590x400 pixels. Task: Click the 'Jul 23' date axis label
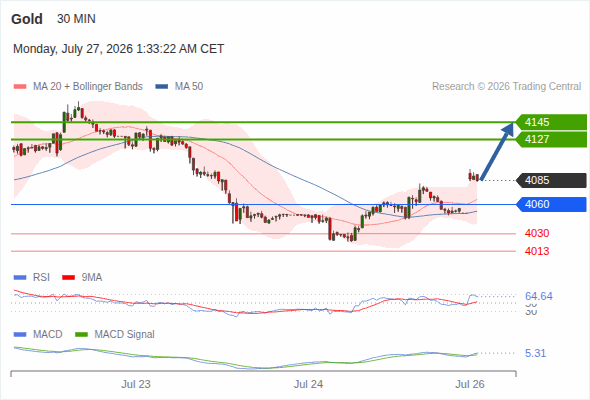(x=136, y=384)
